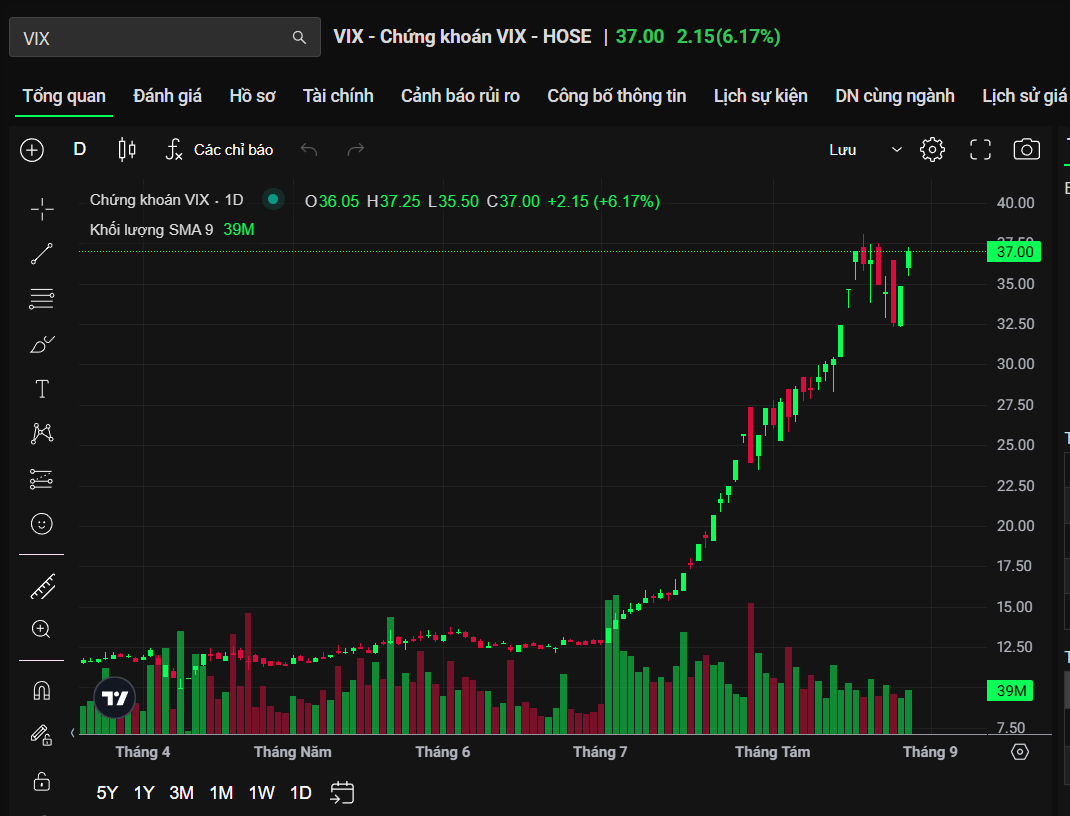Go to the Tài chính tab

pyautogui.click(x=338, y=96)
